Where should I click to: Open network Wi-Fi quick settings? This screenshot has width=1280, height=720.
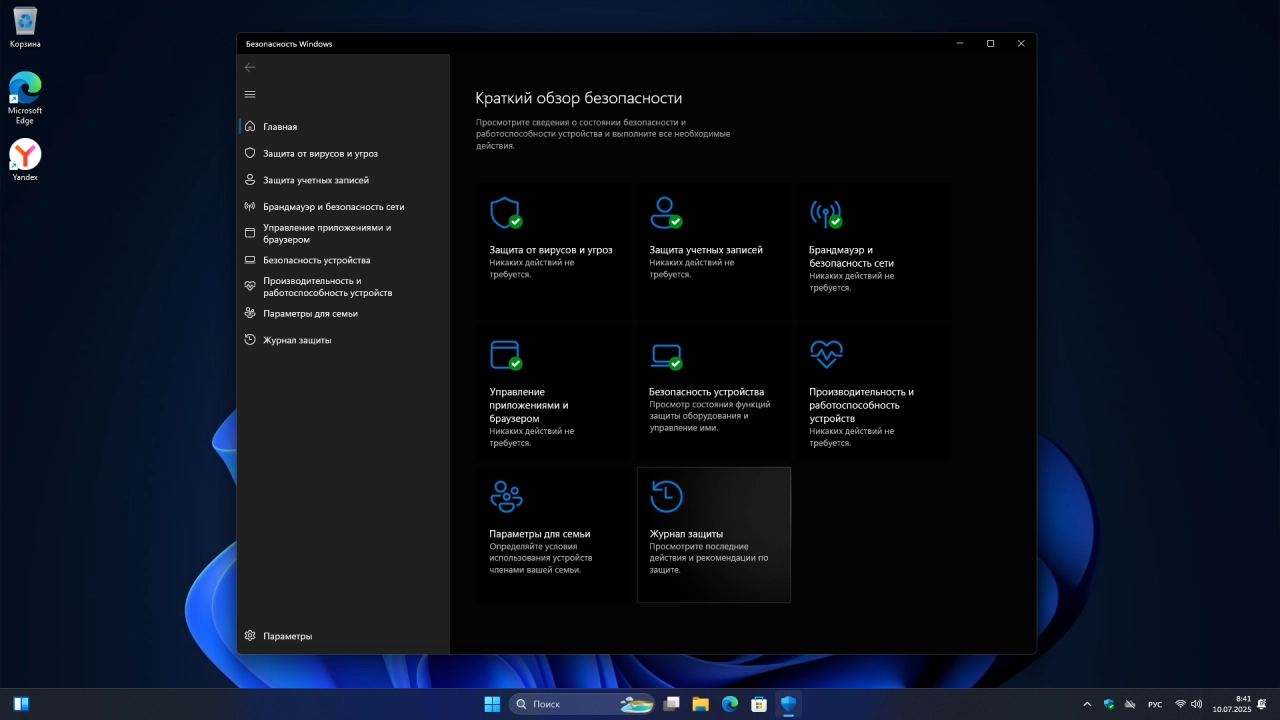click(1180, 704)
